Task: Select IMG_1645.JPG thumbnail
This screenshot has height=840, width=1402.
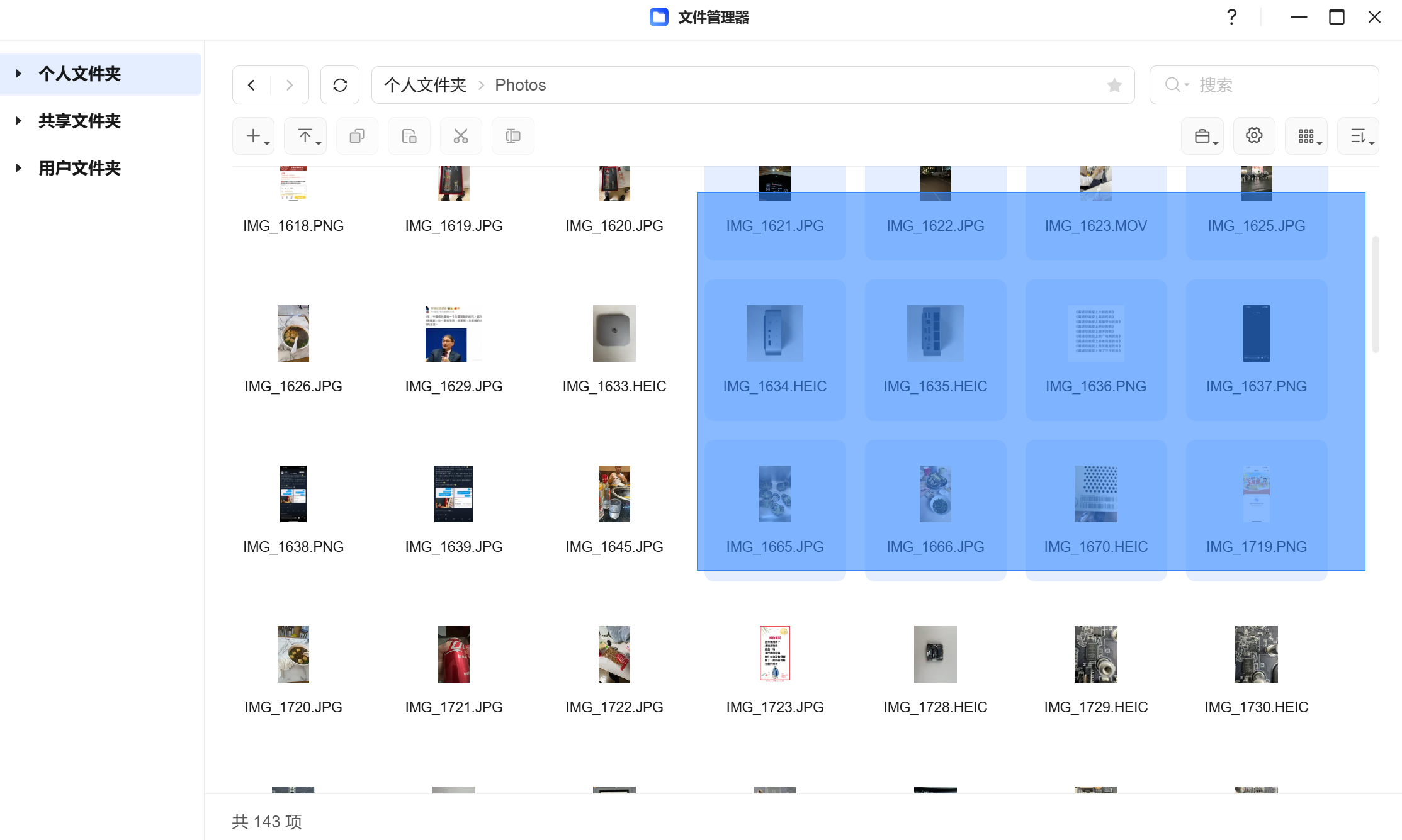Action: click(x=614, y=494)
